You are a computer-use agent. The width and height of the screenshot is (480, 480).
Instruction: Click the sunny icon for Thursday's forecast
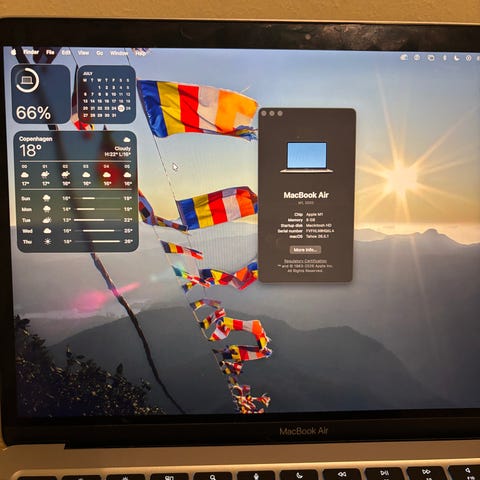click(47, 241)
